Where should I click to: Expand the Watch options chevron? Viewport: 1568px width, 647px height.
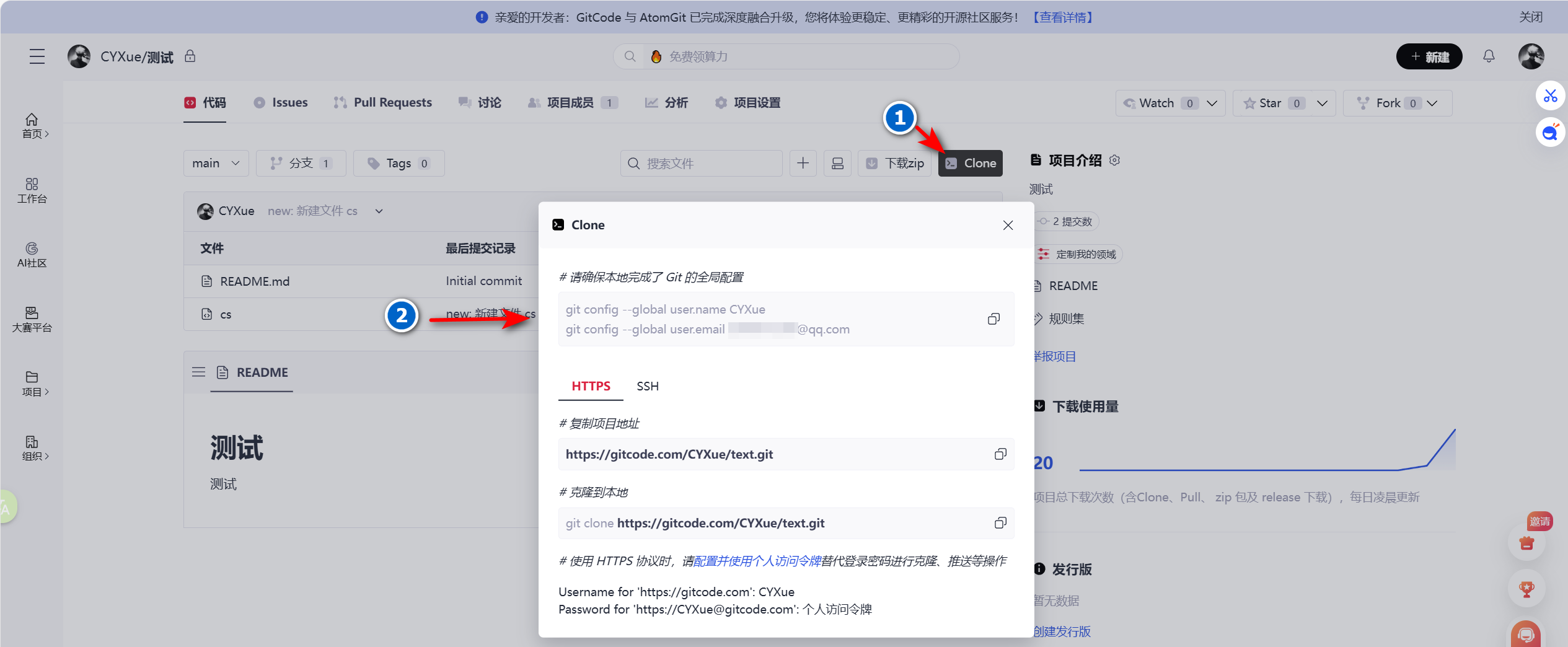(1213, 103)
